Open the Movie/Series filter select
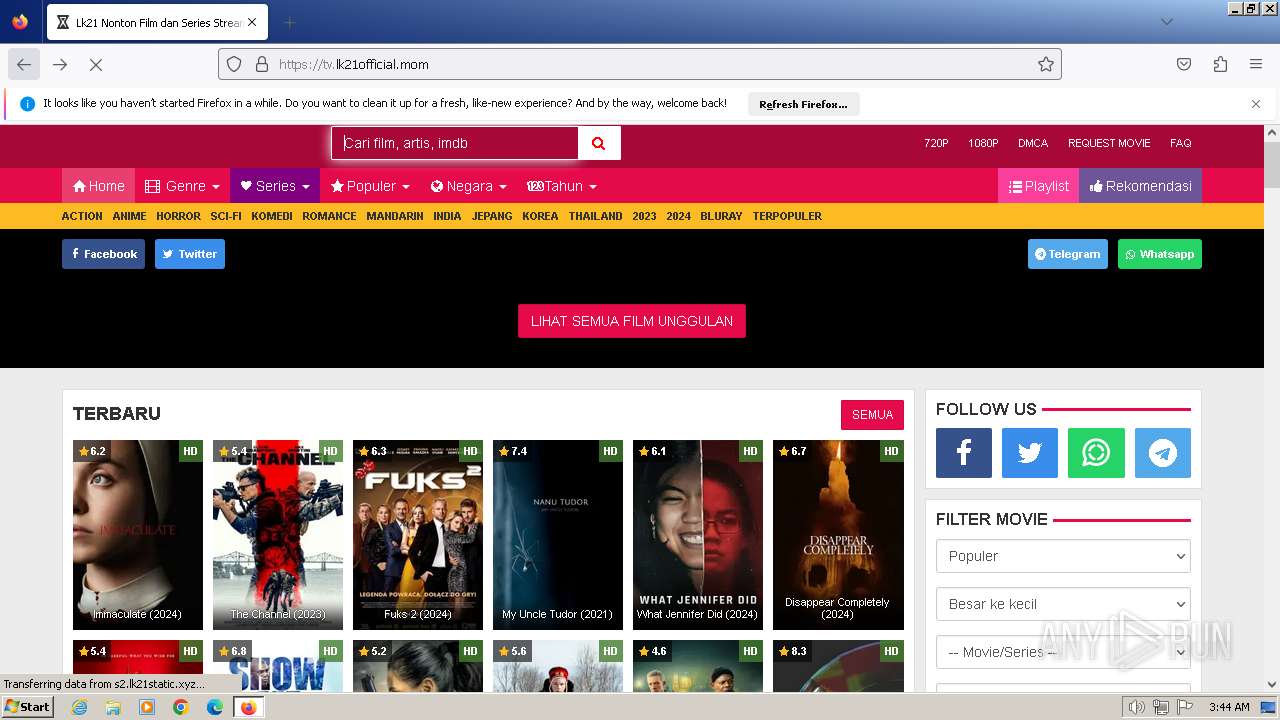 click(1063, 652)
